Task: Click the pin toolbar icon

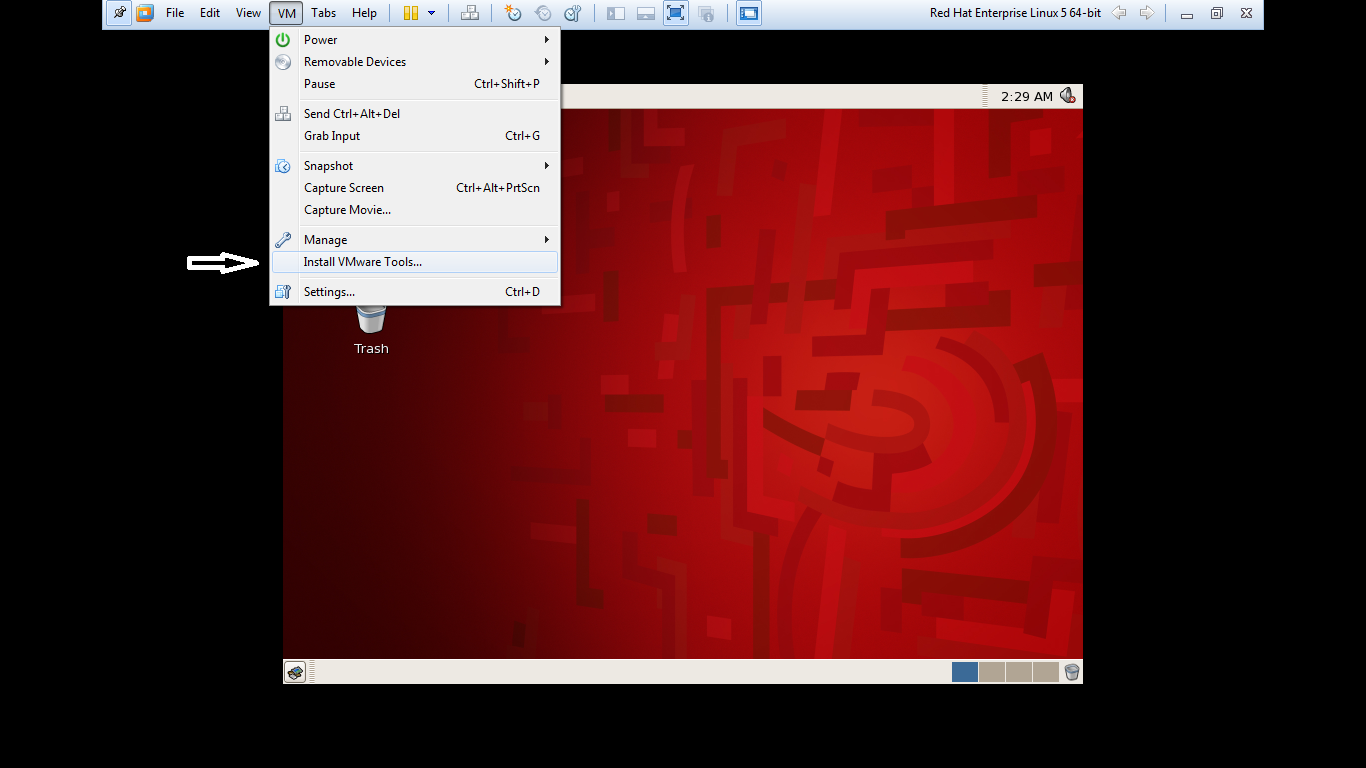Action: point(119,13)
